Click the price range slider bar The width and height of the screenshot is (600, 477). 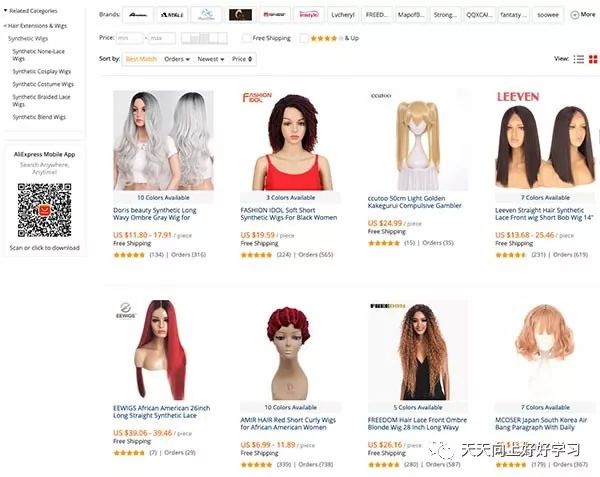click(204, 38)
